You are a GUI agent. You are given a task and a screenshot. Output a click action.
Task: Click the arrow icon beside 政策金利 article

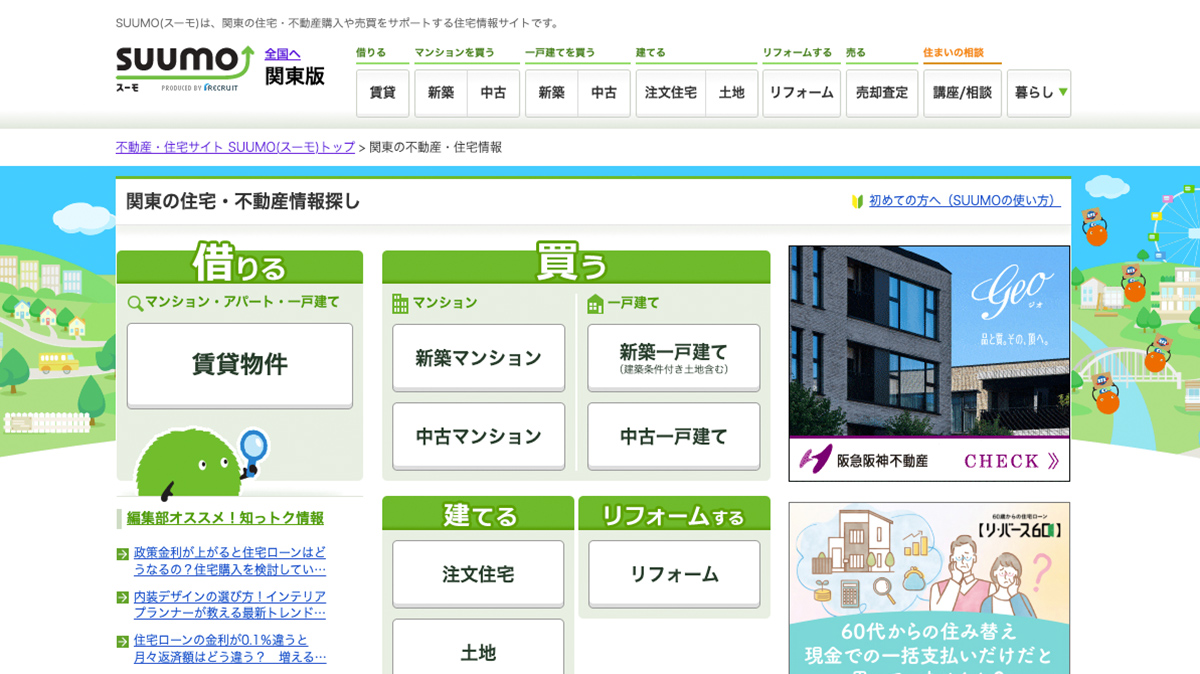tap(123, 553)
